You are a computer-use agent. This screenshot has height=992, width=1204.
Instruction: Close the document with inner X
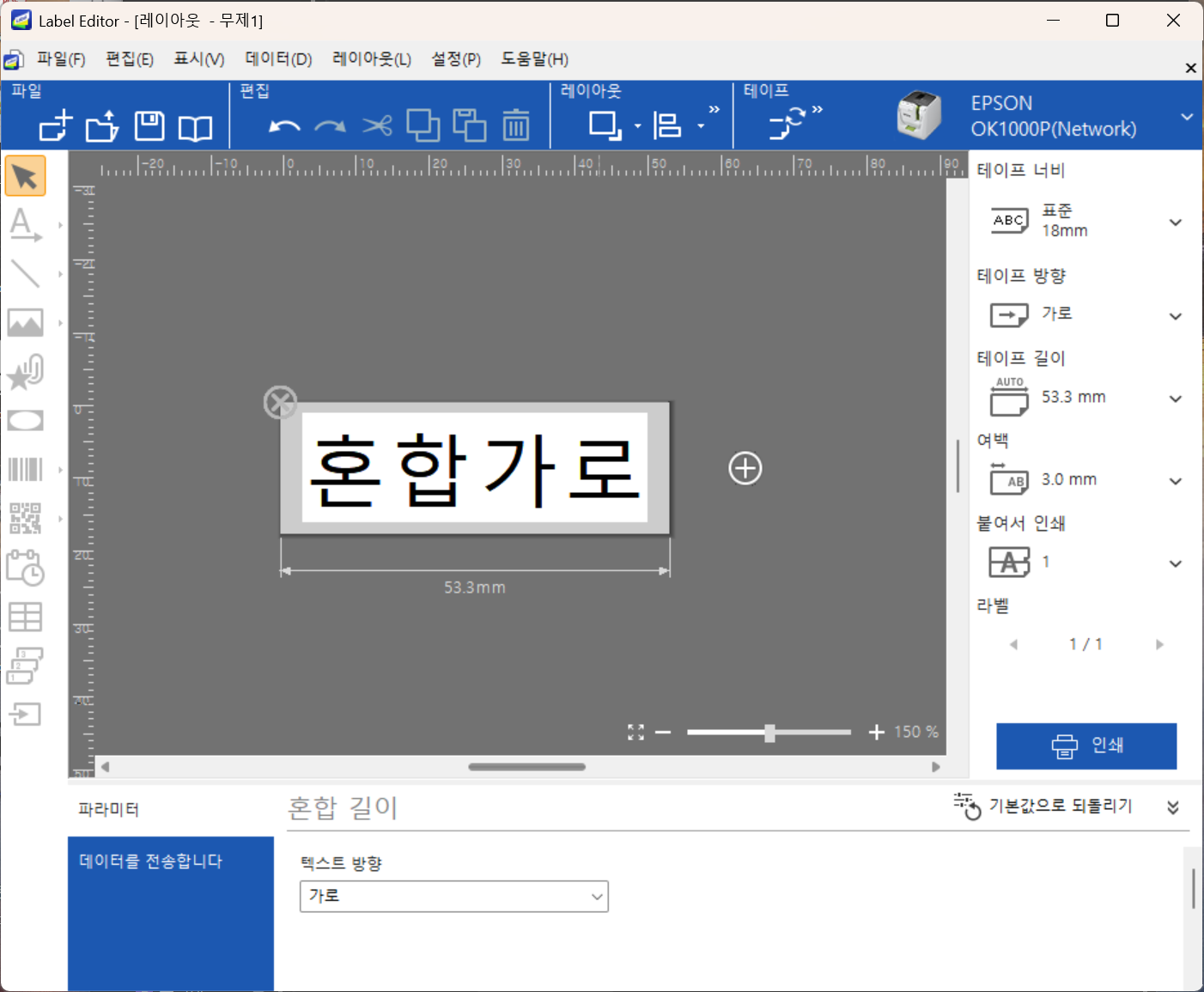(1190, 68)
